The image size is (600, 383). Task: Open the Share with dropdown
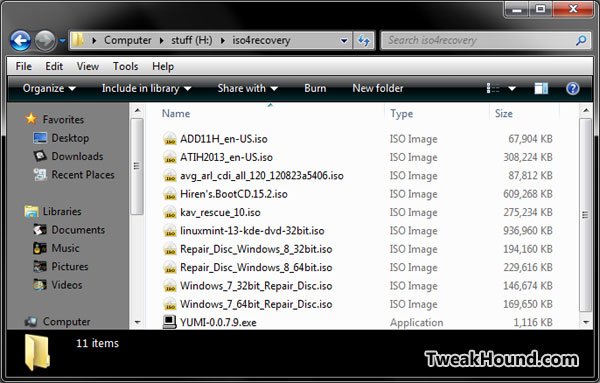tap(247, 88)
